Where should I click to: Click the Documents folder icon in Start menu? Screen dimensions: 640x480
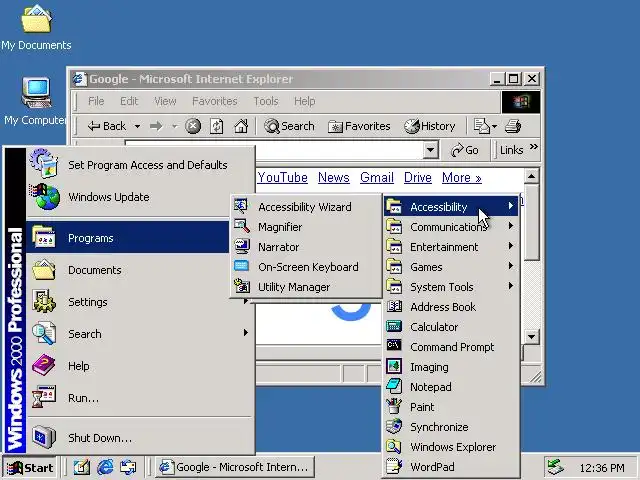tap(44, 269)
